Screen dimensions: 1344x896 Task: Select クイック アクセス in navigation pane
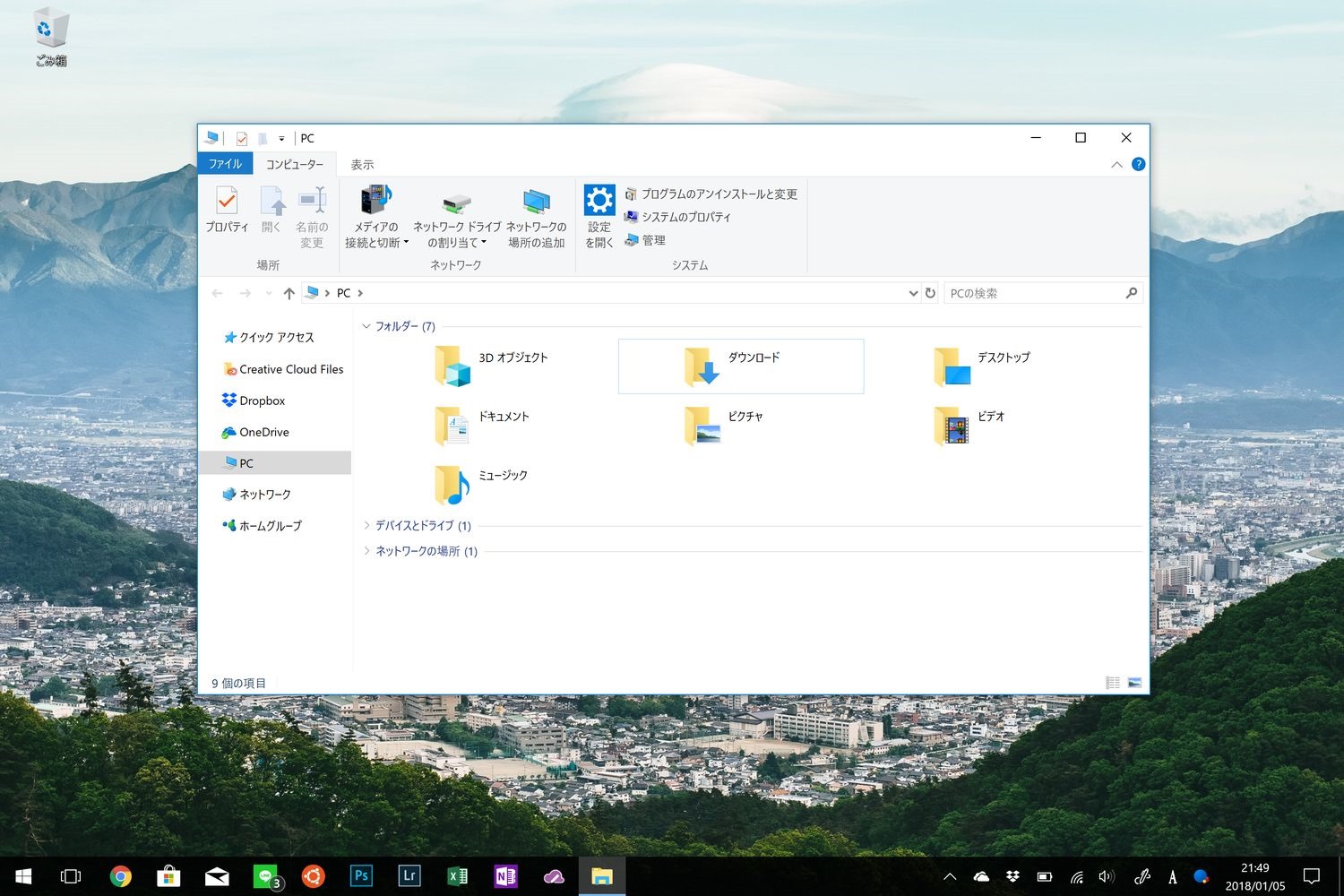tap(277, 337)
